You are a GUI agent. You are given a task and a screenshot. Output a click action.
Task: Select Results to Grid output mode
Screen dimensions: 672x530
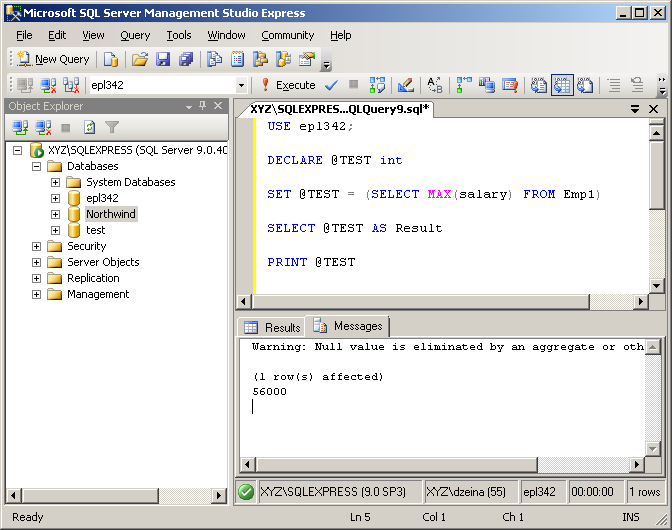point(562,85)
